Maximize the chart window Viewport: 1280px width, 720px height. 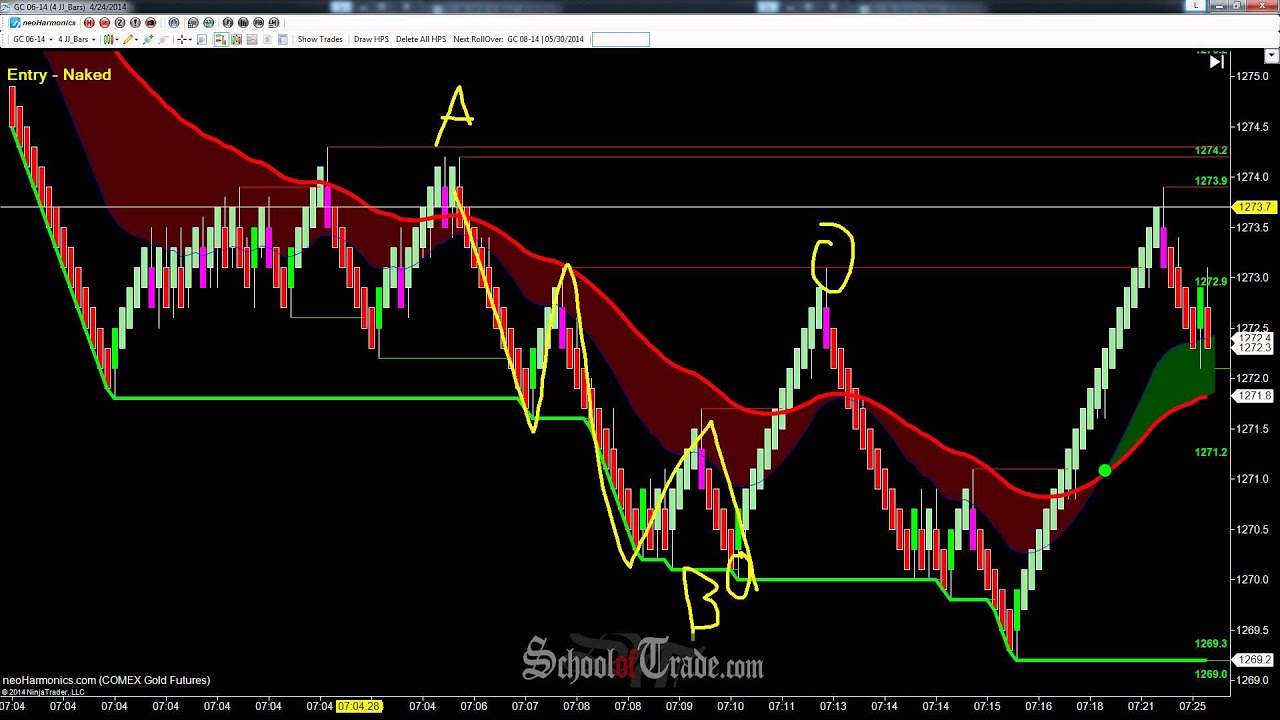pyautogui.click(x=1236, y=5)
